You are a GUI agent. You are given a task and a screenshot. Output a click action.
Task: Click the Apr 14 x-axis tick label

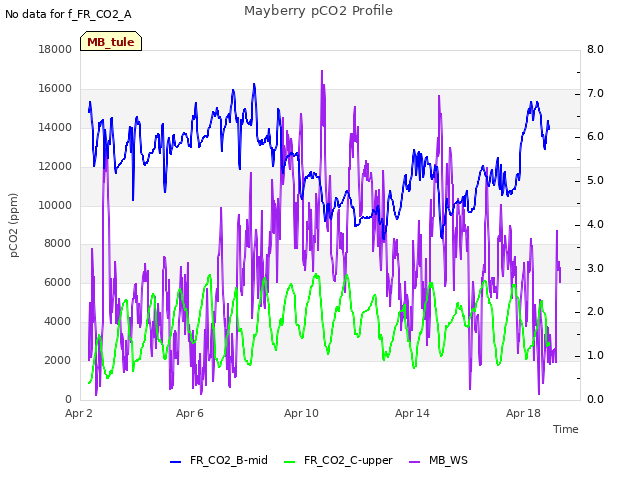412,413
